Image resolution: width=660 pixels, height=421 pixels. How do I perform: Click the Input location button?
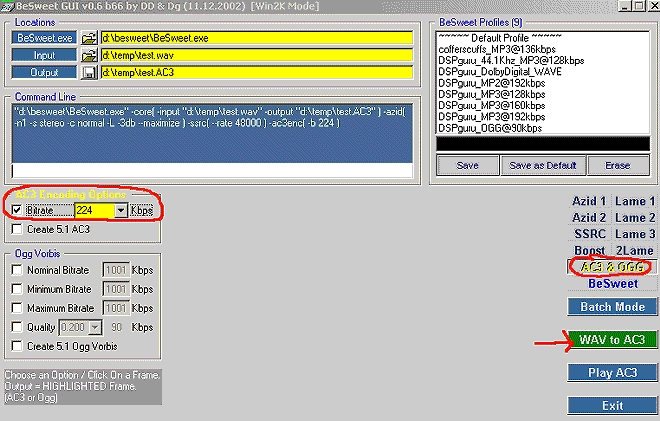(45, 55)
